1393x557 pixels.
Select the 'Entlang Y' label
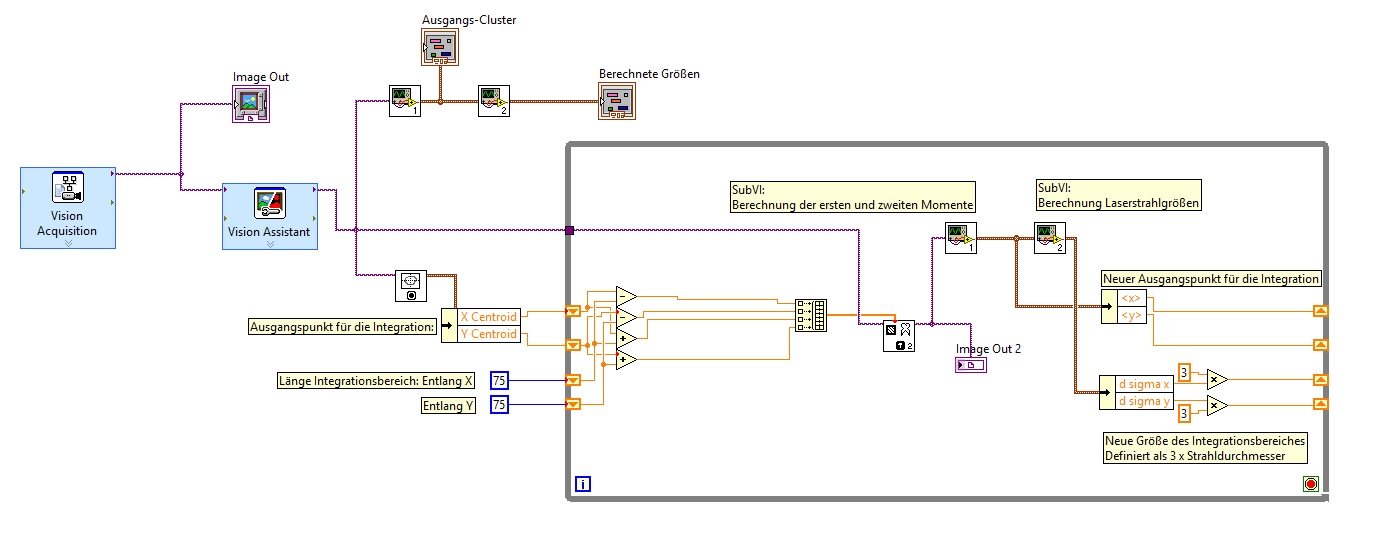point(448,404)
